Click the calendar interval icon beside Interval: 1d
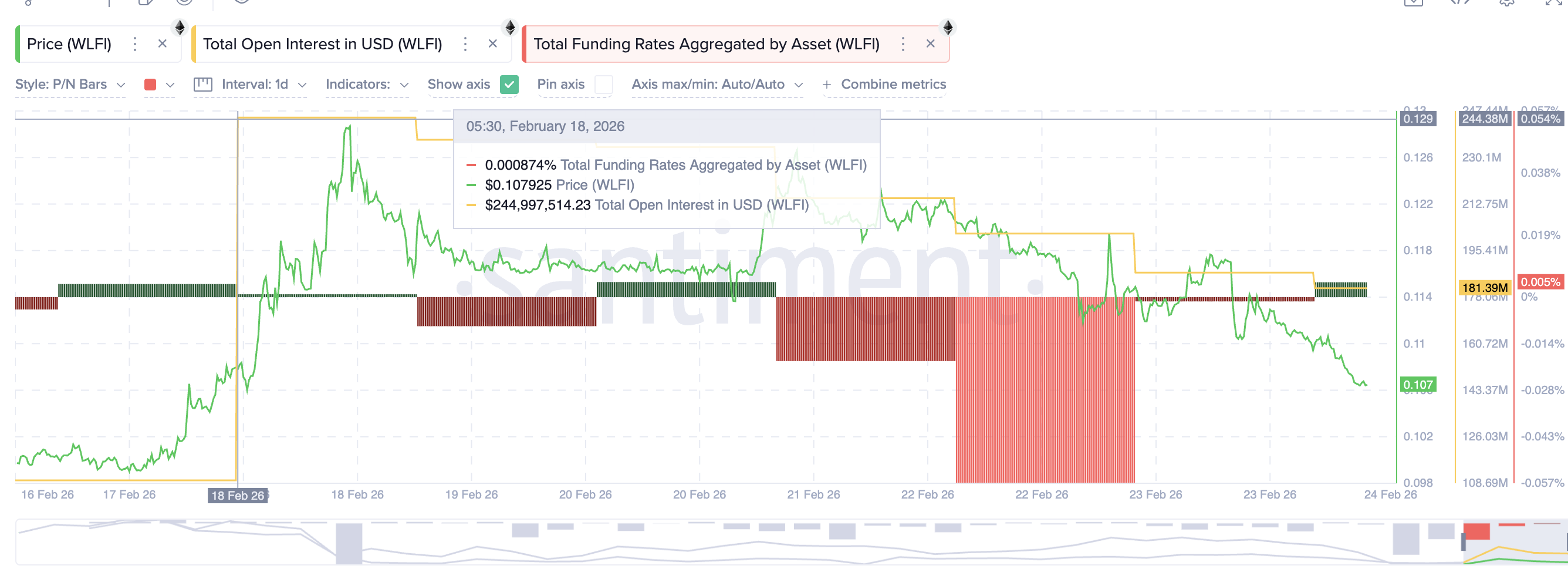Image resolution: width=1568 pixels, height=579 pixels. pos(203,85)
